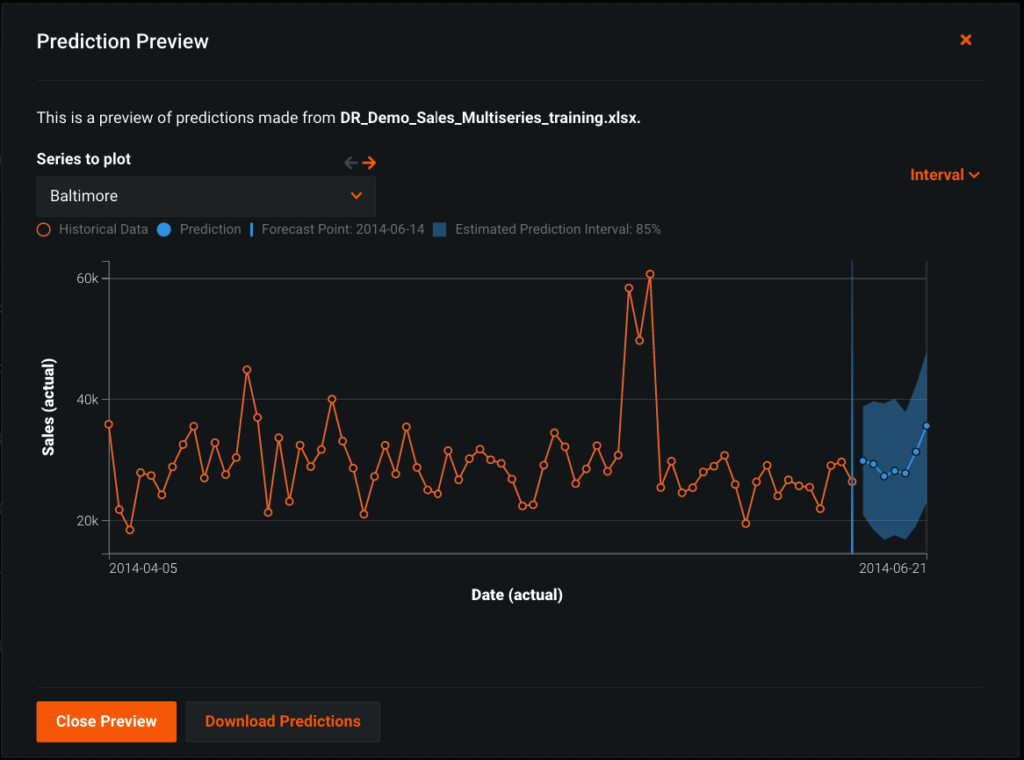
Task: Go to next series with right arrow
Action: click(369, 163)
